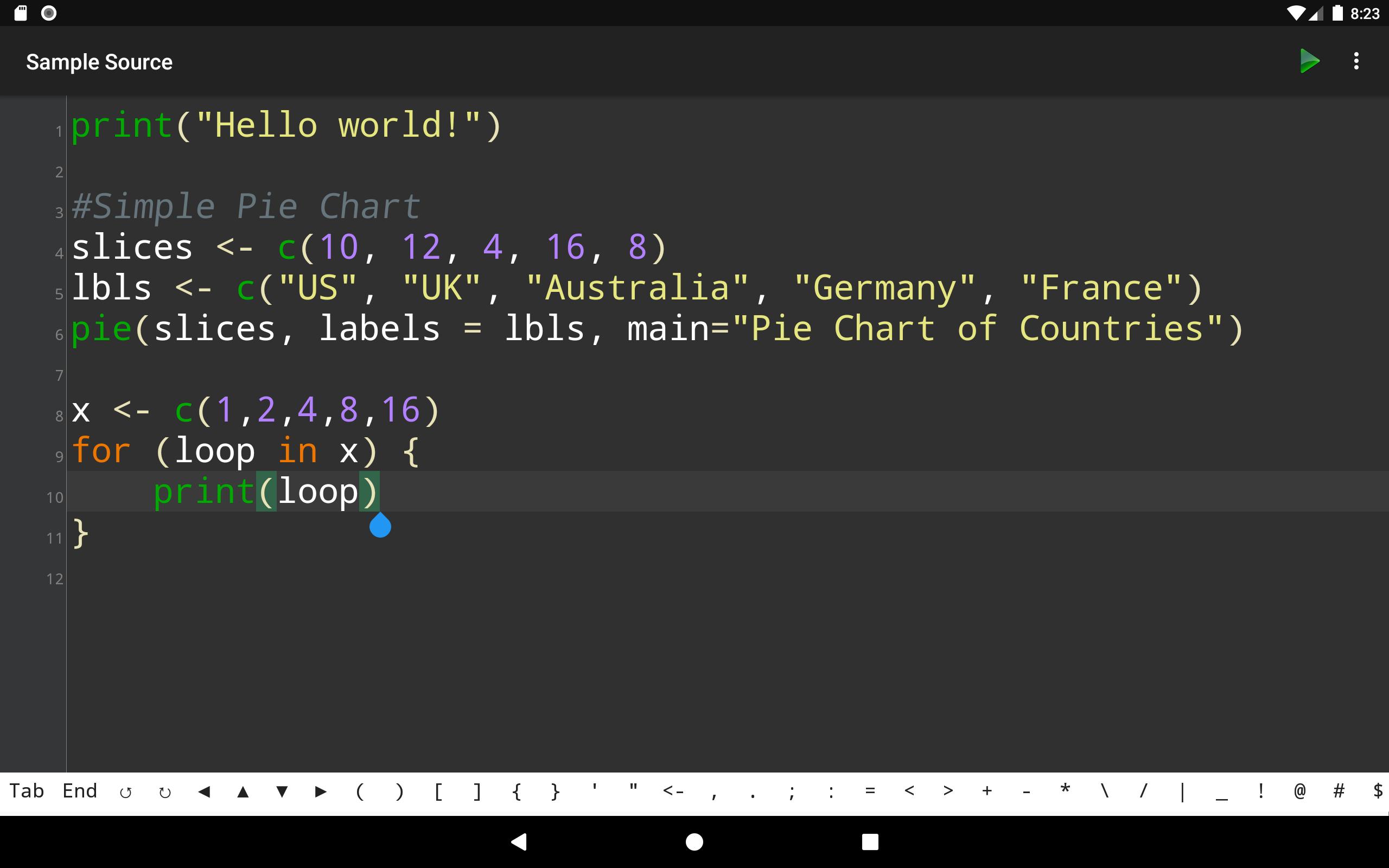Tap the End key in the symbol bar
The height and width of the screenshot is (868, 1389).
80,791
